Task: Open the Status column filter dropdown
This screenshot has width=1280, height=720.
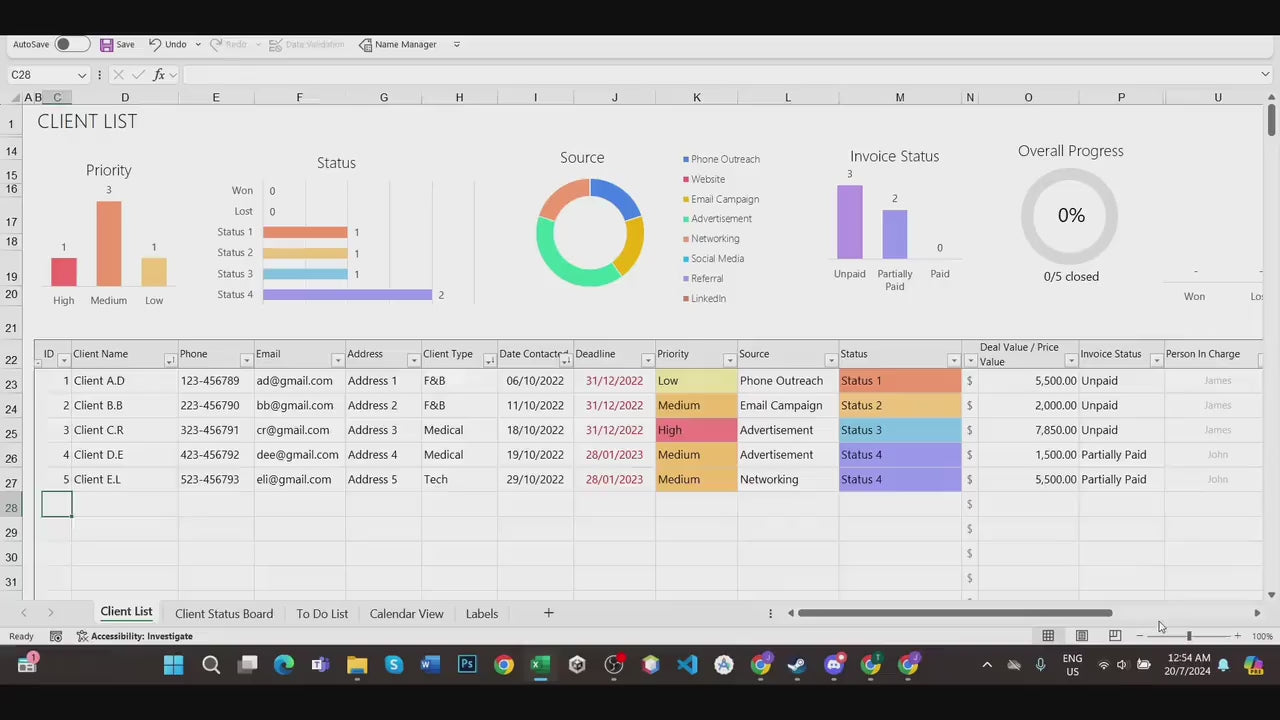Action: (953, 361)
